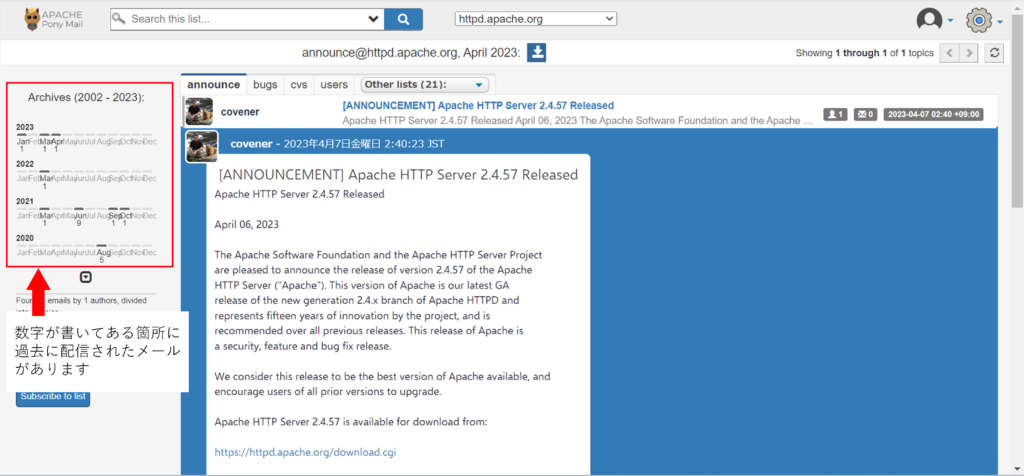Image resolution: width=1024 pixels, height=476 pixels.
Task: Click the Apache Pony Mail logo
Action: coord(54,19)
